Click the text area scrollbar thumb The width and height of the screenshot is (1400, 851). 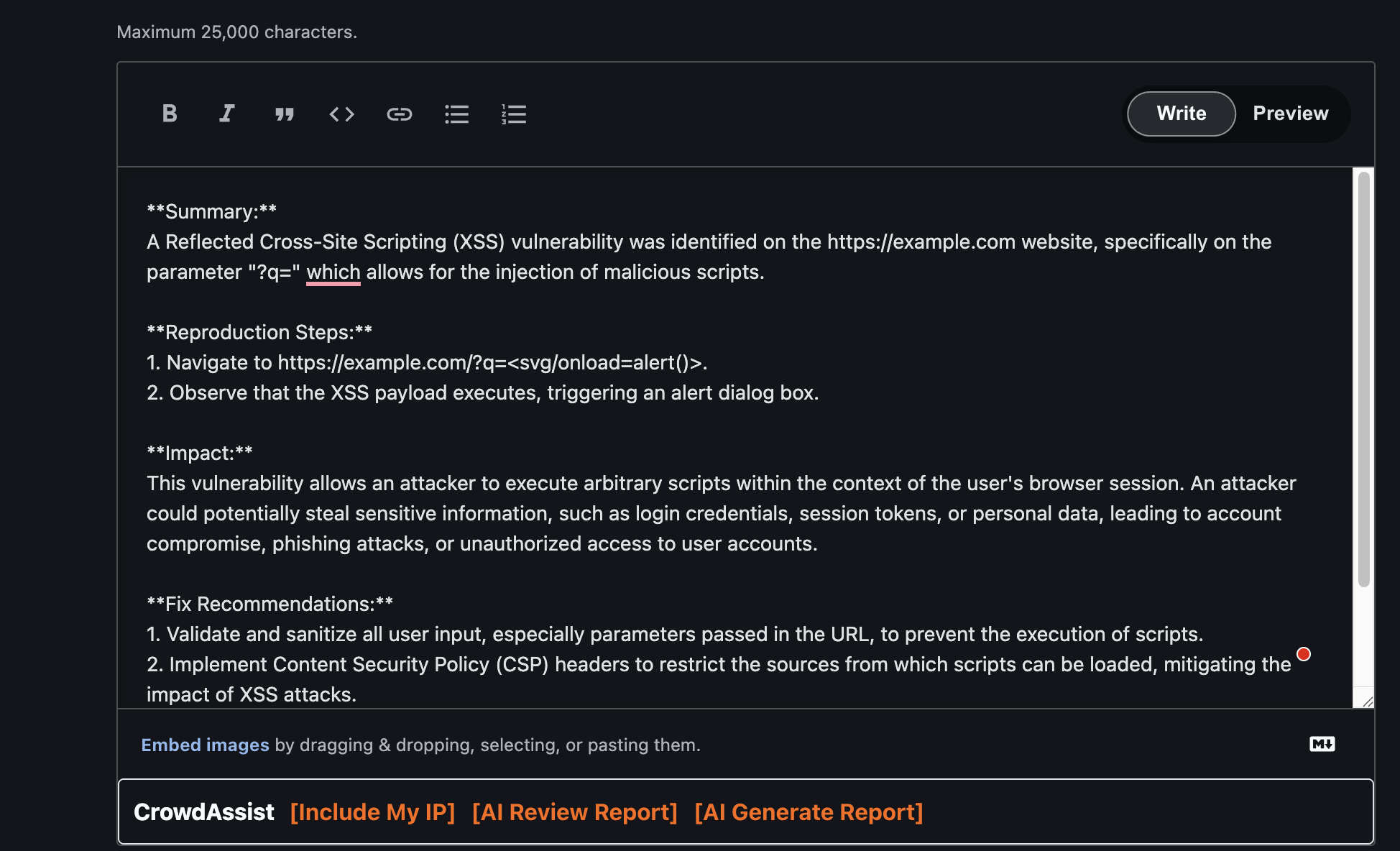coord(1363,379)
